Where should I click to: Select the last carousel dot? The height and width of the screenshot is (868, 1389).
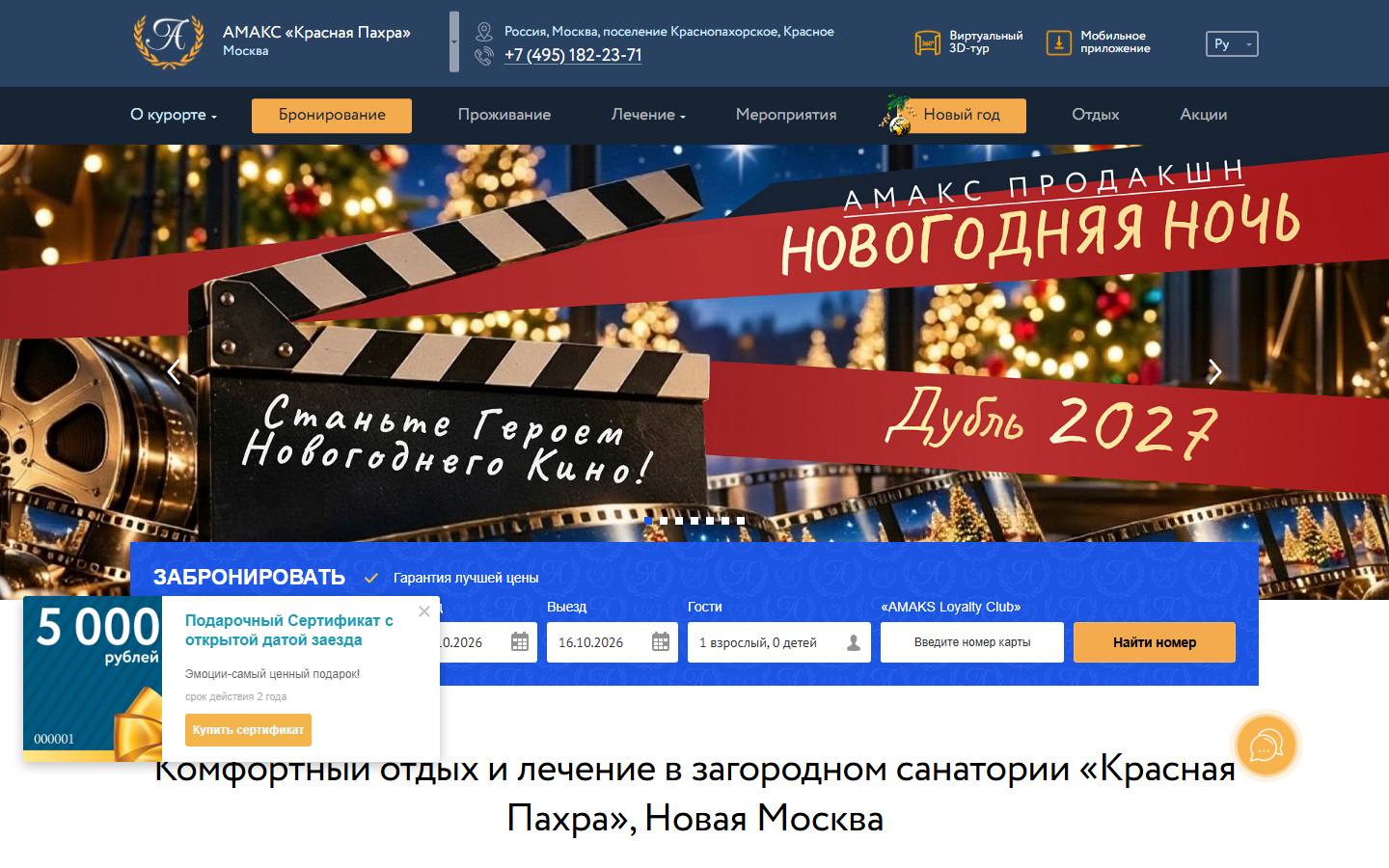coord(741,521)
